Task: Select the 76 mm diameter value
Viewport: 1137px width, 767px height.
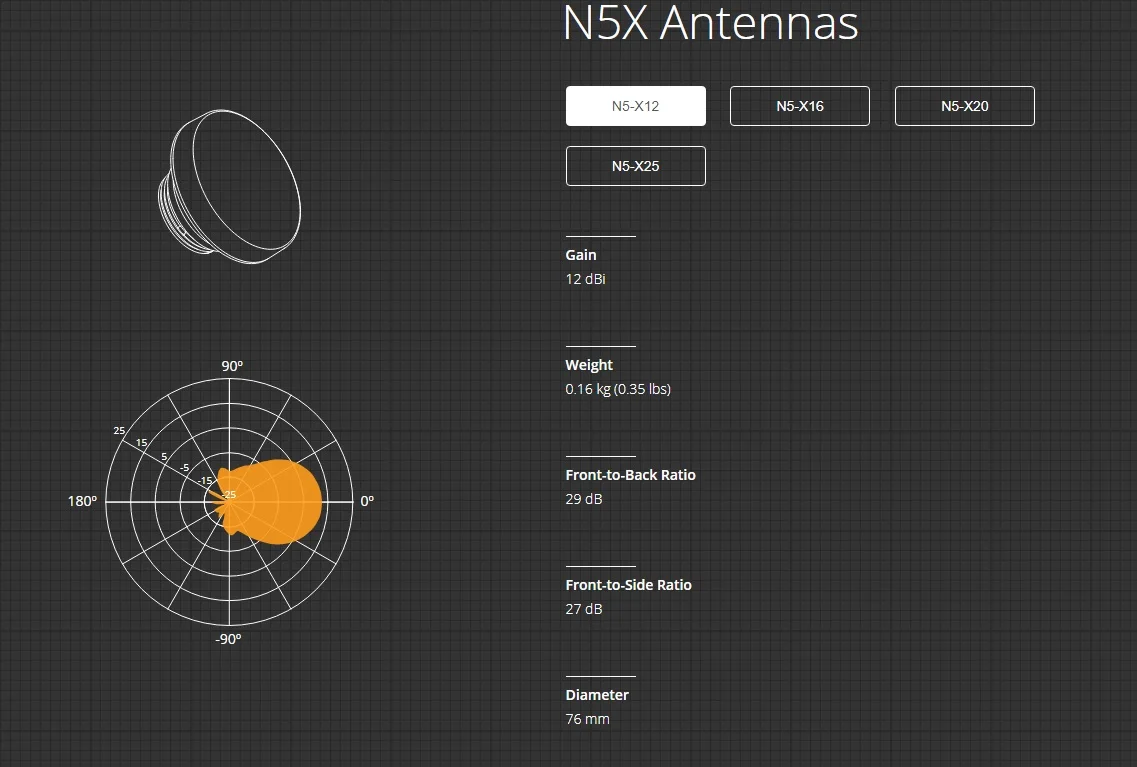Action: pos(587,719)
